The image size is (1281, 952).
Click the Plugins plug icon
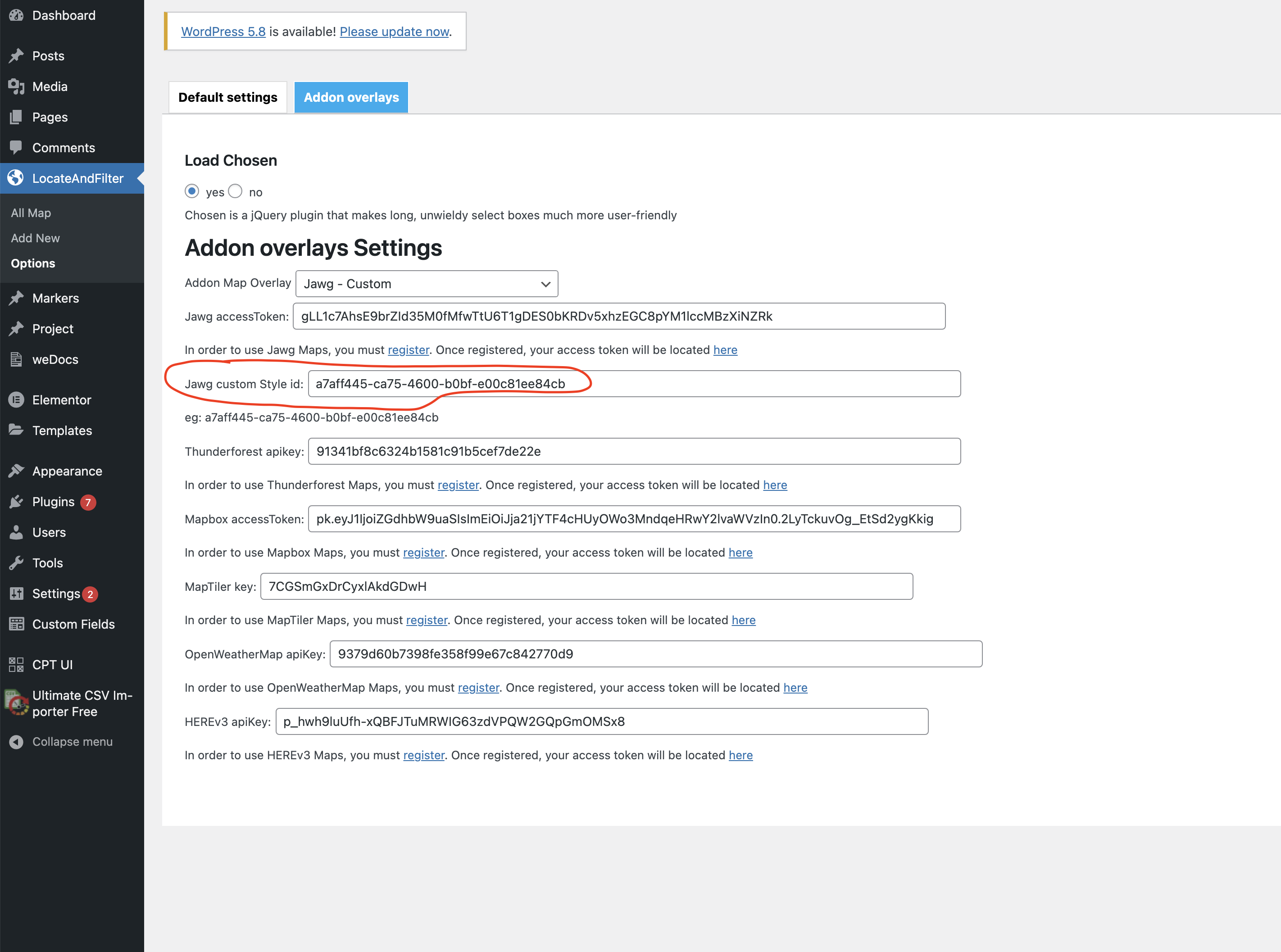pos(16,502)
